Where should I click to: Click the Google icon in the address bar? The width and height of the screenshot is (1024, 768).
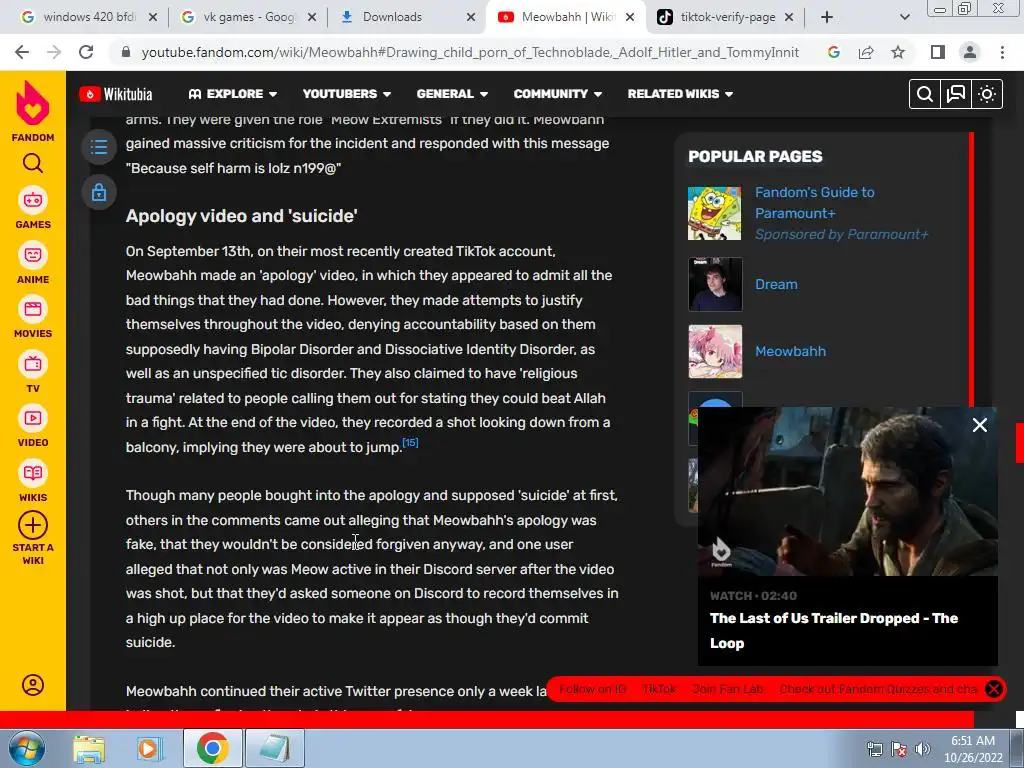833,52
